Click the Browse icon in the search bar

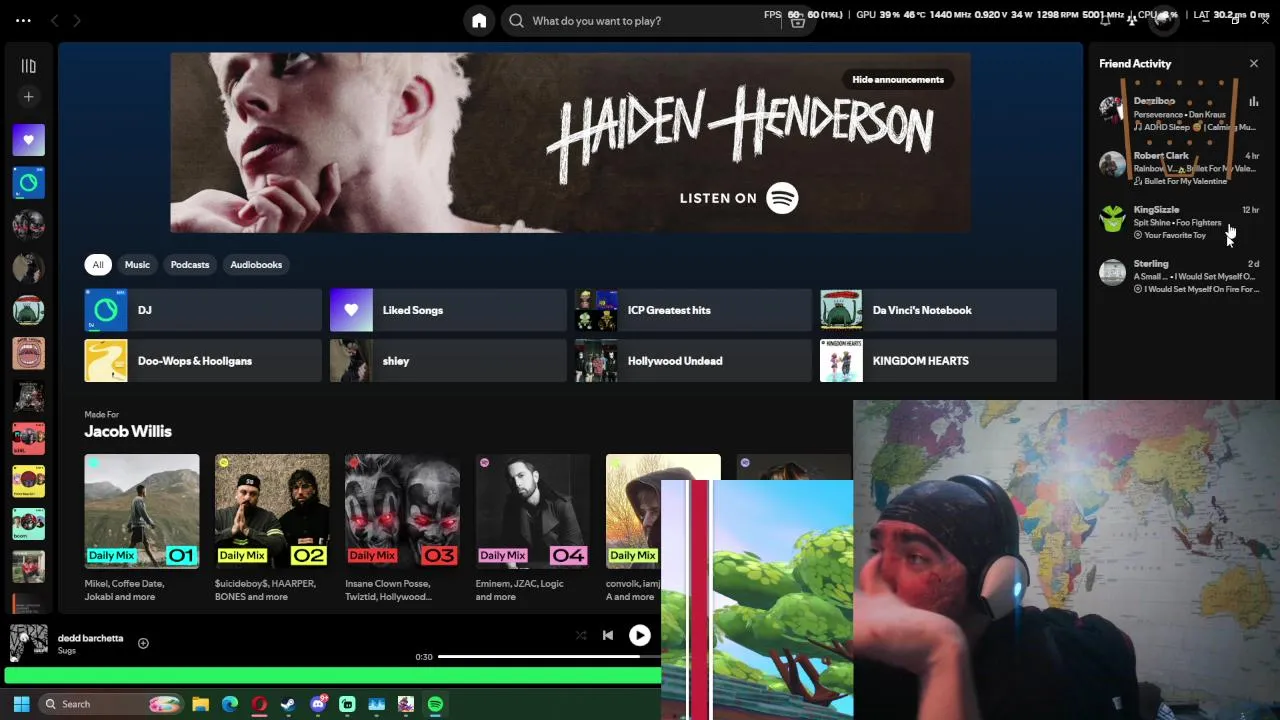797,21
